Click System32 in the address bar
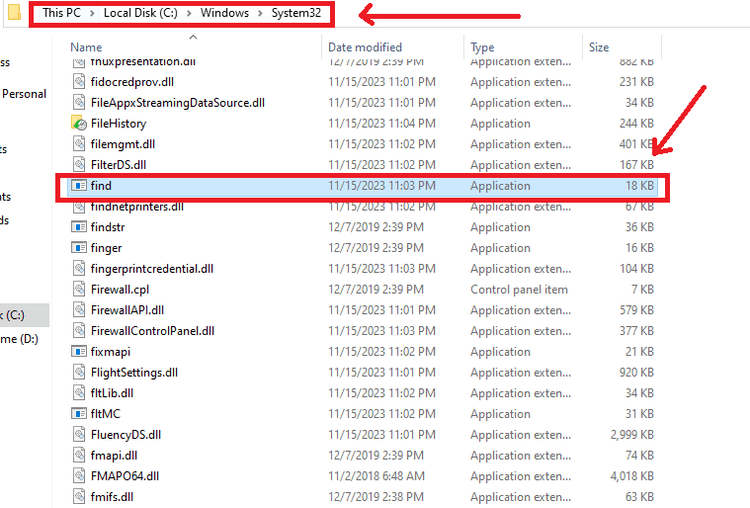The image size is (750, 508). click(x=296, y=13)
